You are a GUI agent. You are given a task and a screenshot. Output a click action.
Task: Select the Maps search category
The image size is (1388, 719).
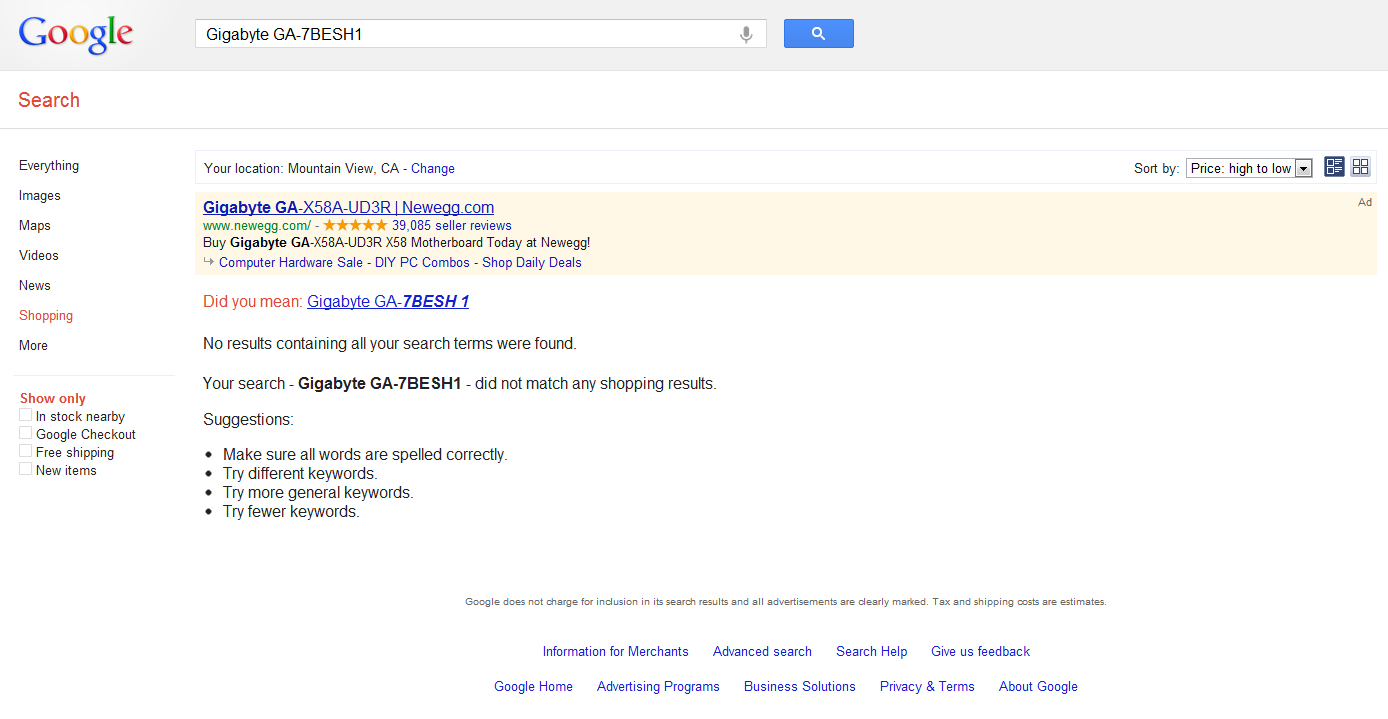35,226
